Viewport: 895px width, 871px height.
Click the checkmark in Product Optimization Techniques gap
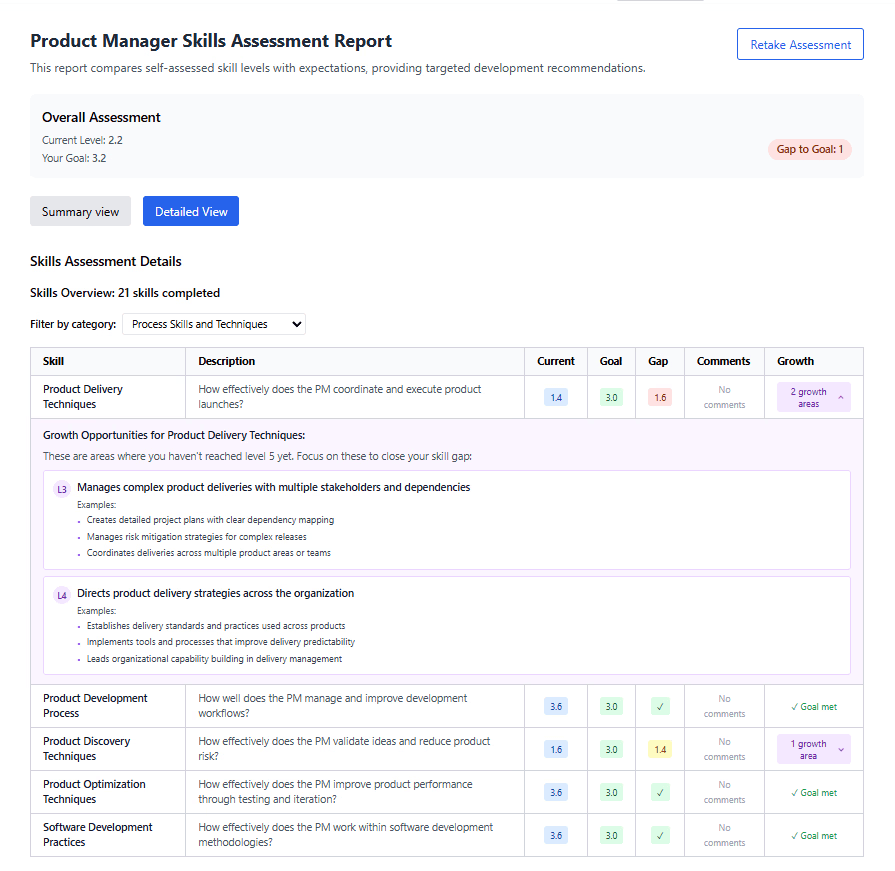tap(660, 793)
